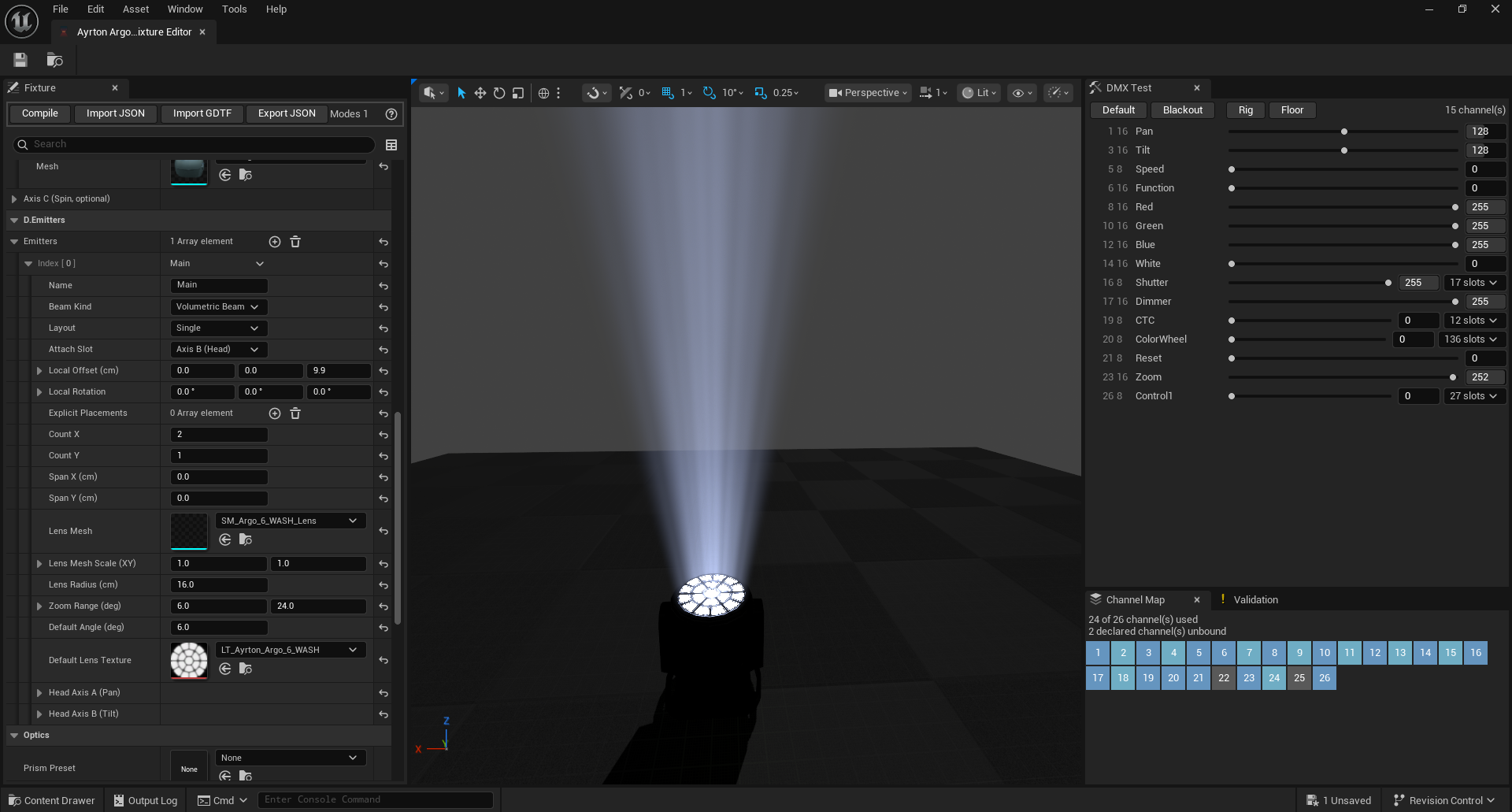This screenshot has width=1512, height=812.
Task: Select channel 16 cell in Channel Map
Action: point(1476,653)
